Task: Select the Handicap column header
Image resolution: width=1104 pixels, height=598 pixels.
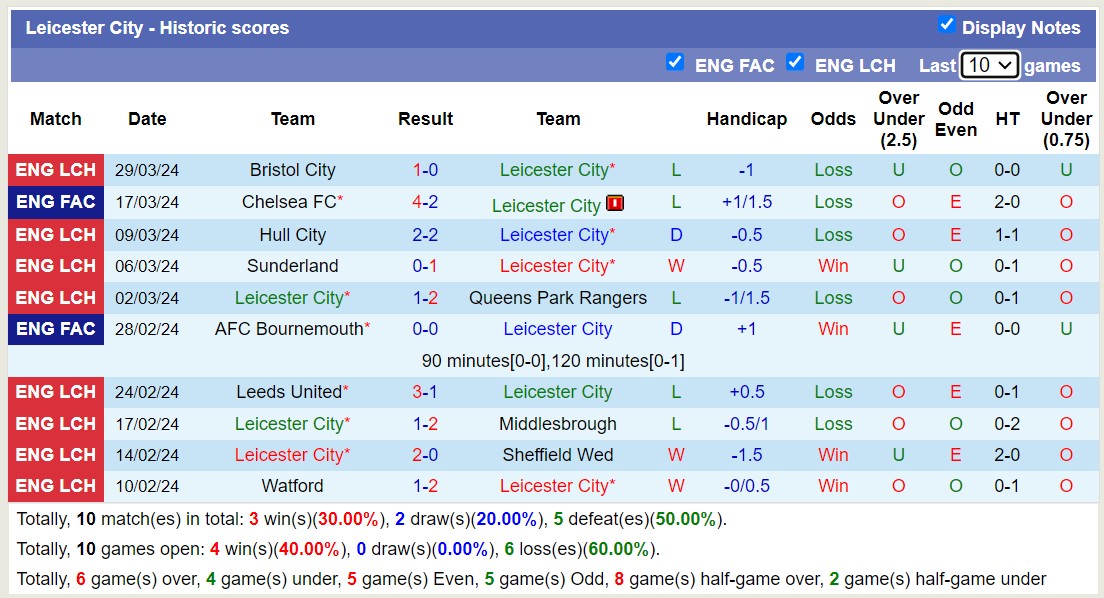Action: (x=747, y=118)
